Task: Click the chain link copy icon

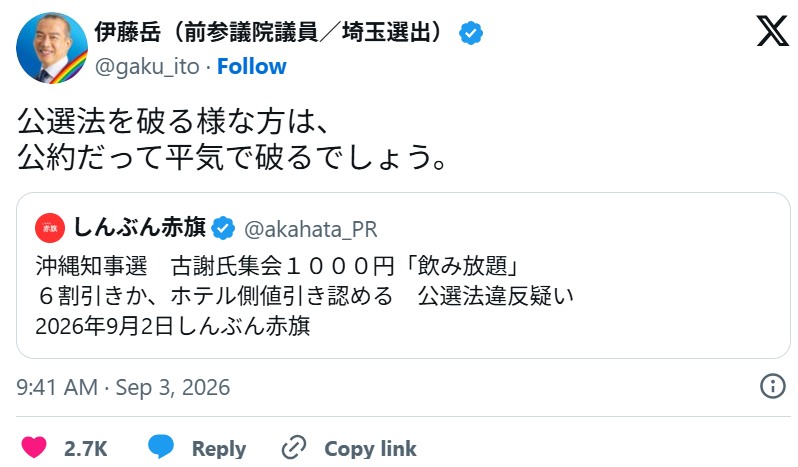Action: click(x=294, y=448)
